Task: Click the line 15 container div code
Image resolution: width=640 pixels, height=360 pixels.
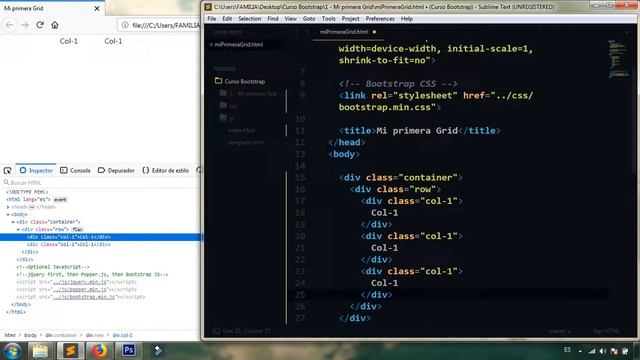Action: click(x=400, y=178)
